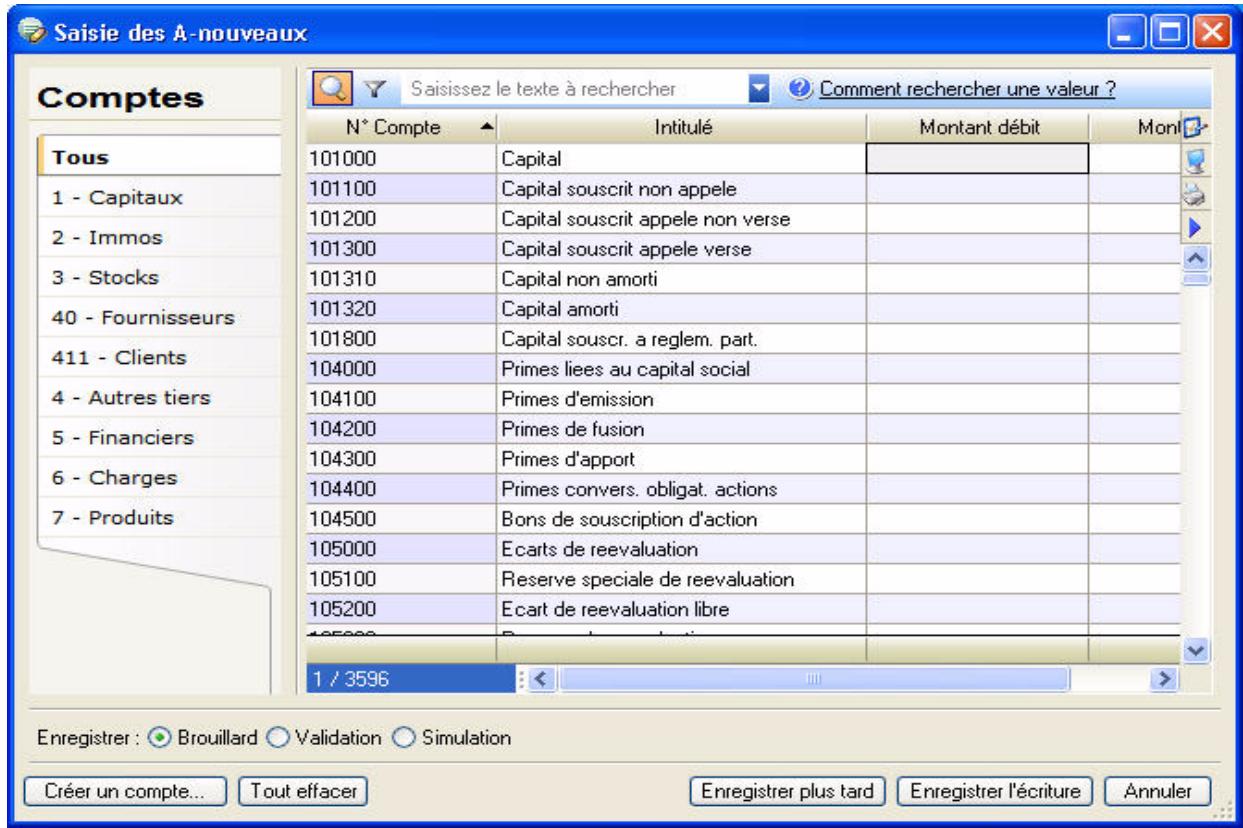The height and width of the screenshot is (828, 1243).
Task: Open the 411 - Clients tab
Action: [157, 357]
